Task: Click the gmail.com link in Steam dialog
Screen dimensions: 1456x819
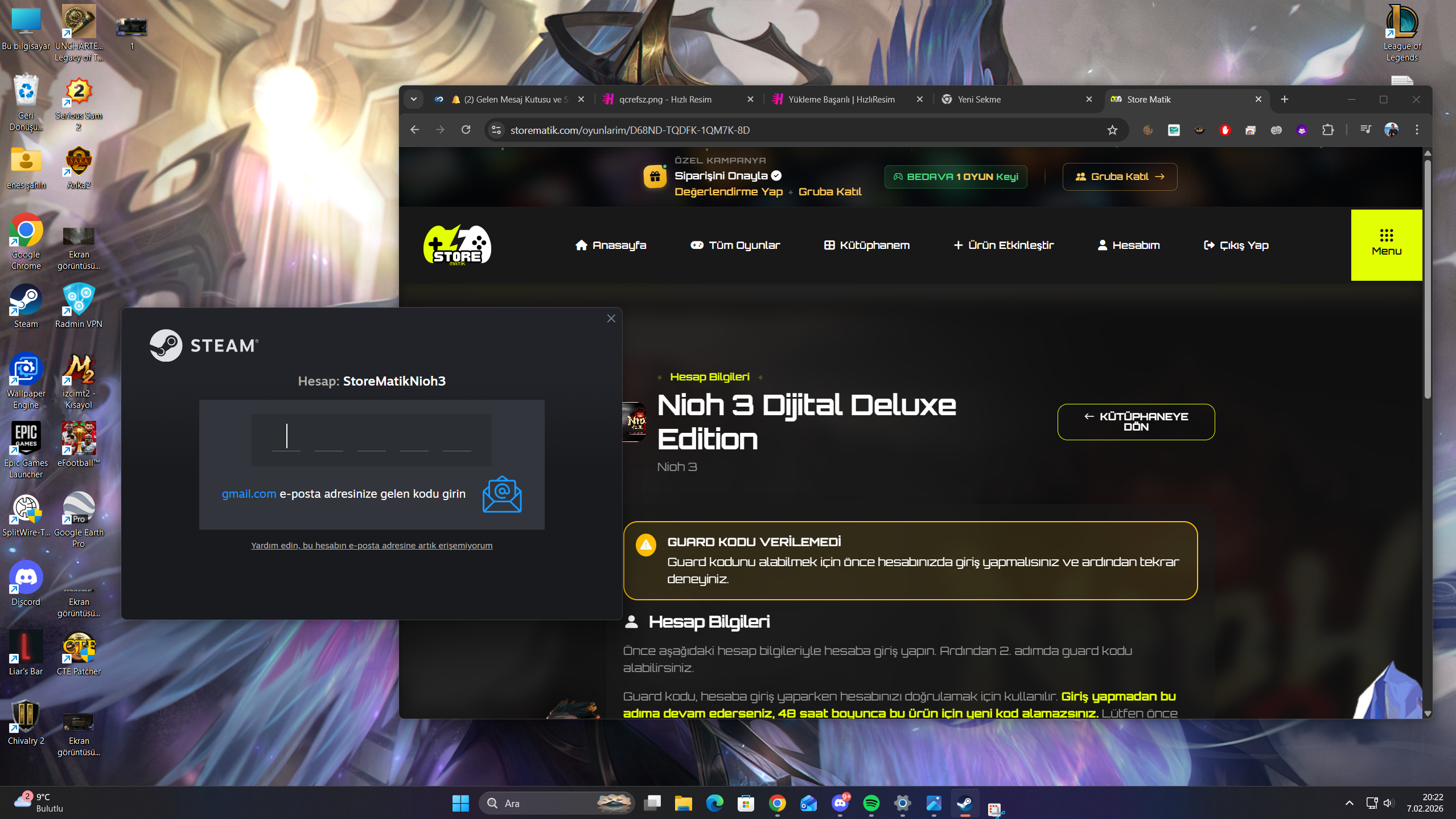Action: click(x=249, y=494)
